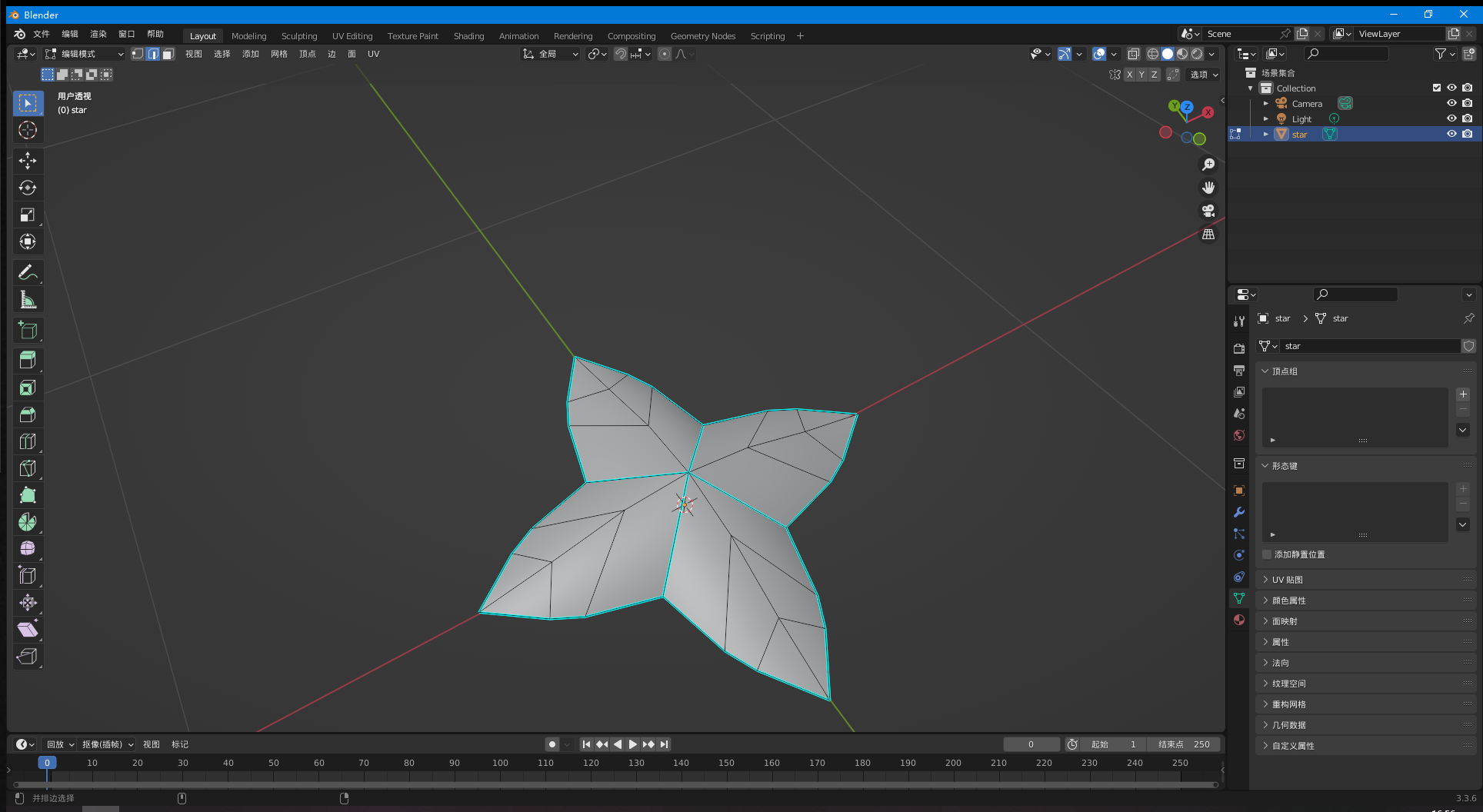This screenshot has width=1483, height=812.
Task: Select the Shrink/Fatten tool
Action: tap(28, 602)
